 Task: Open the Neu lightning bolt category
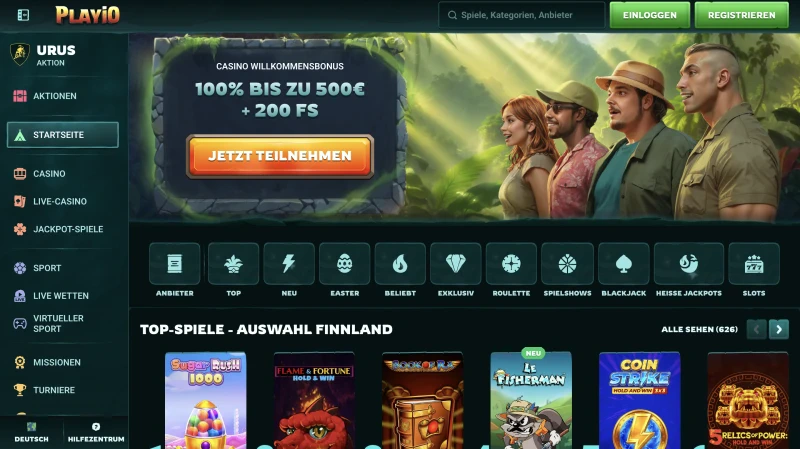289,264
